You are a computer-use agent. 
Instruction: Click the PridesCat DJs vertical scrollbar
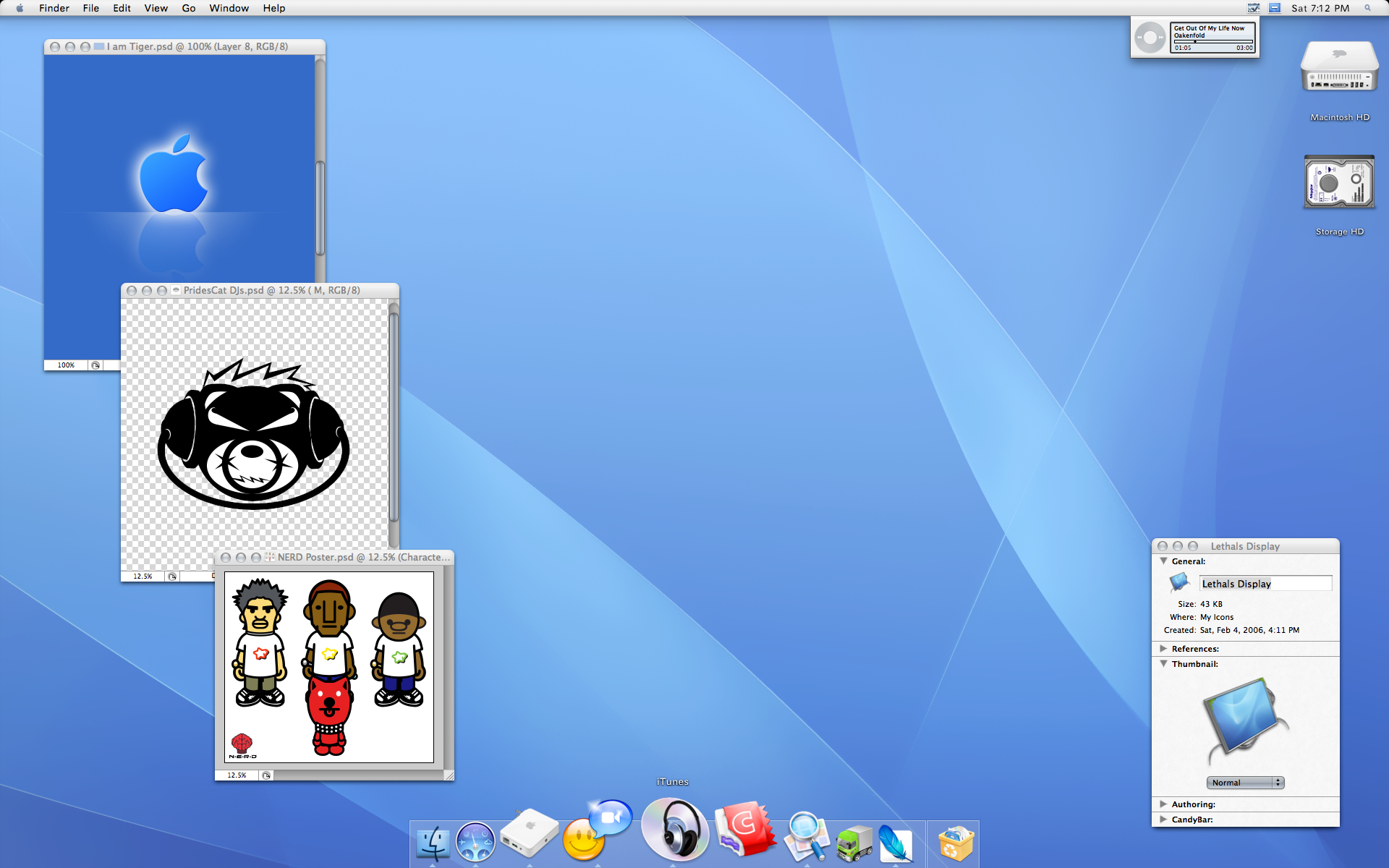394,417
